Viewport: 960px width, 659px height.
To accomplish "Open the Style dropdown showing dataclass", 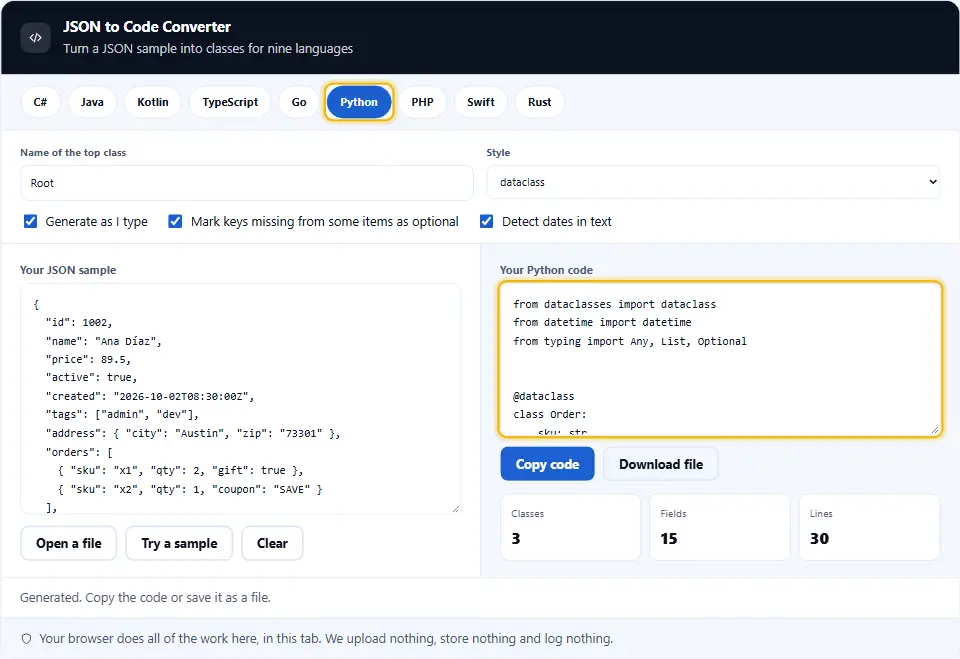I will pos(713,182).
